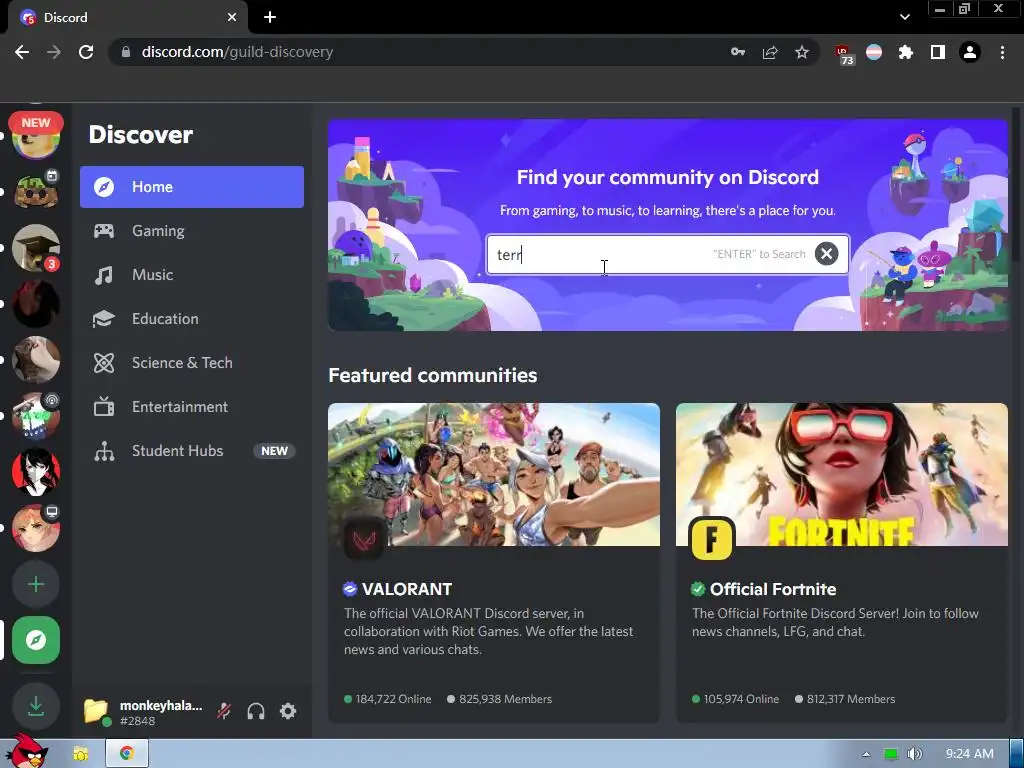Click the 9:24 AM taskbar clock
This screenshot has height=768, width=1024.
tap(970, 754)
